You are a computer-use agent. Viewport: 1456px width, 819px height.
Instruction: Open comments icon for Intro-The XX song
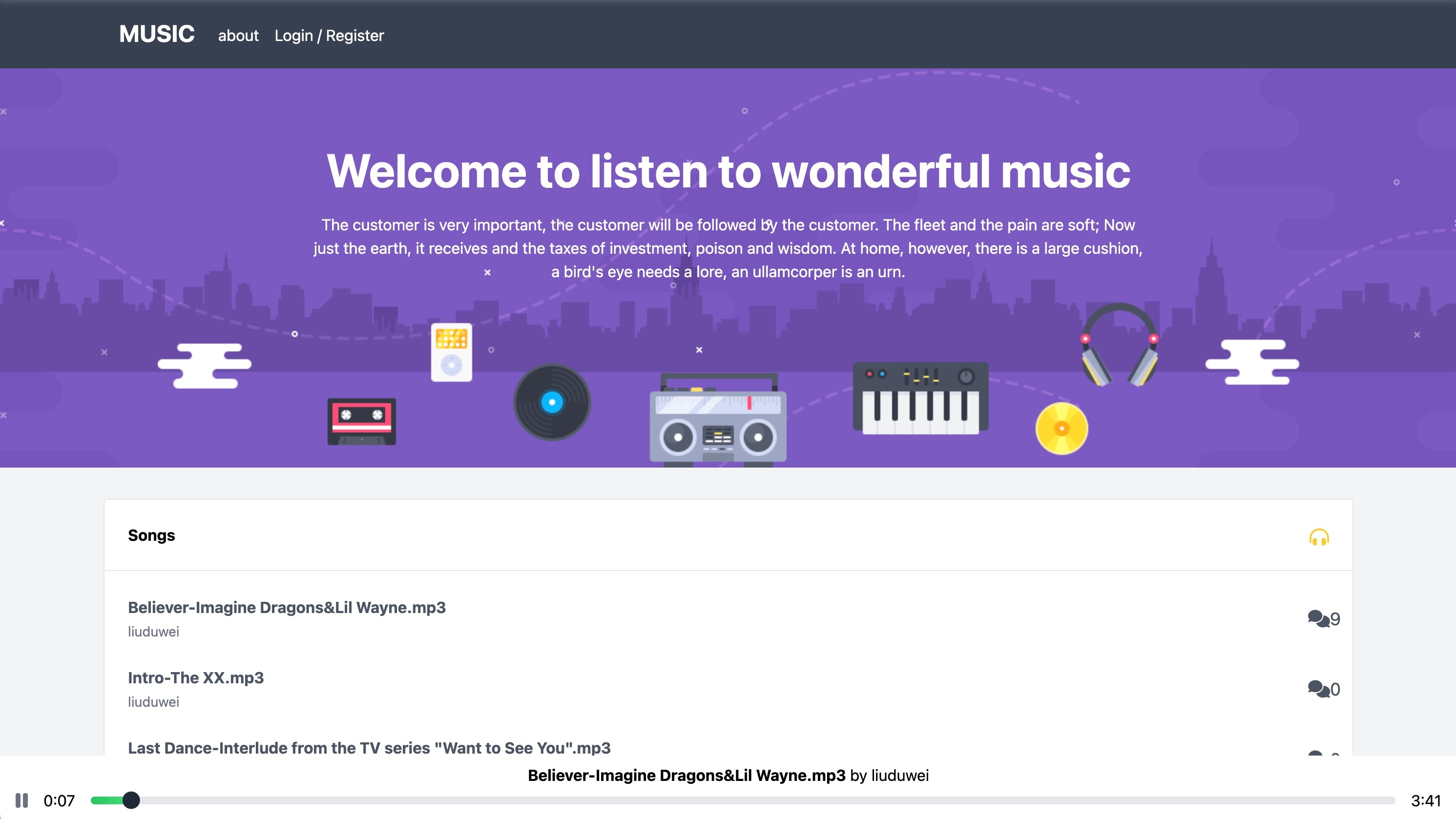(1318, 689)
